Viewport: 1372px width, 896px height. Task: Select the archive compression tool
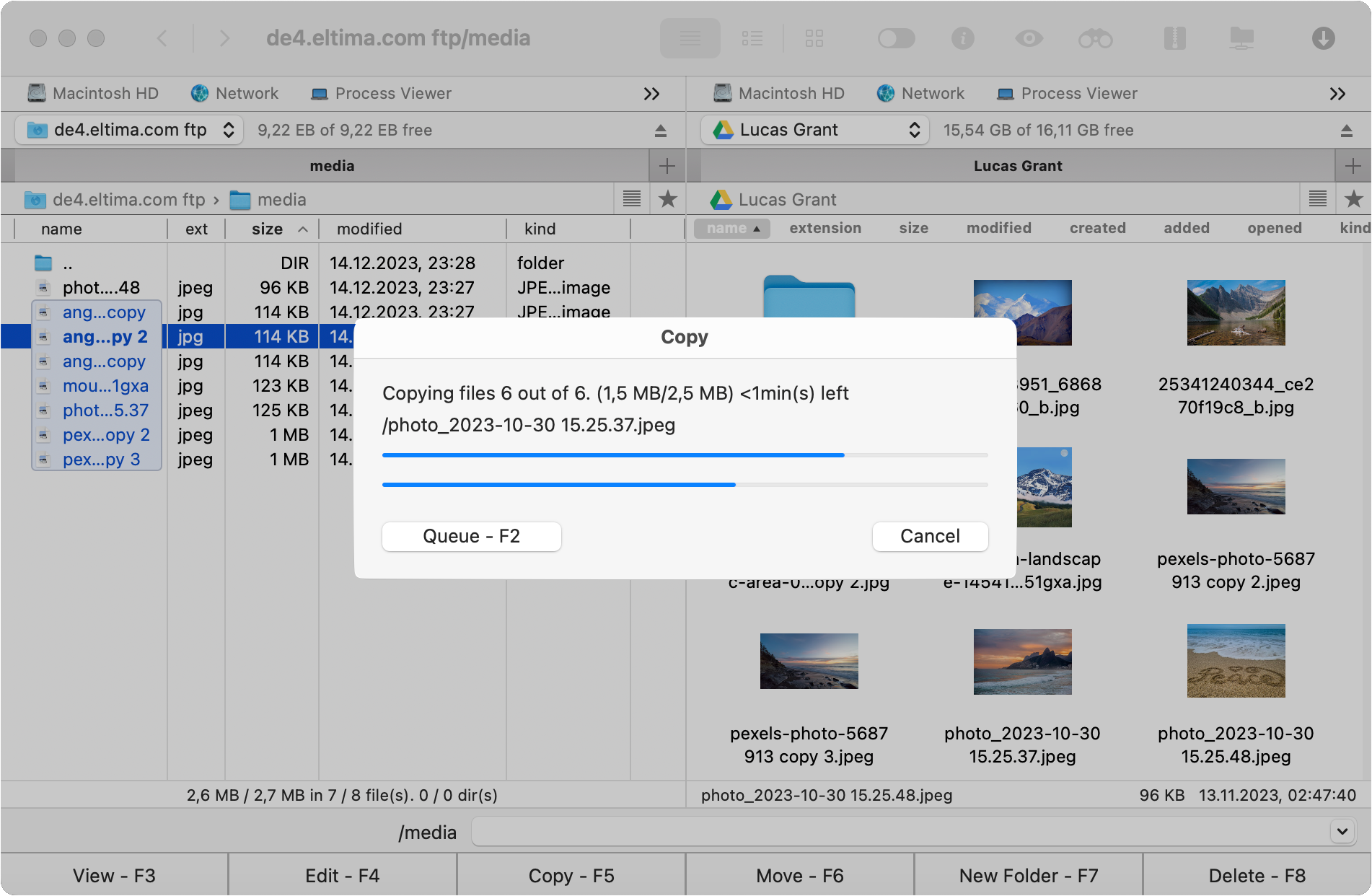point(1174,38)
